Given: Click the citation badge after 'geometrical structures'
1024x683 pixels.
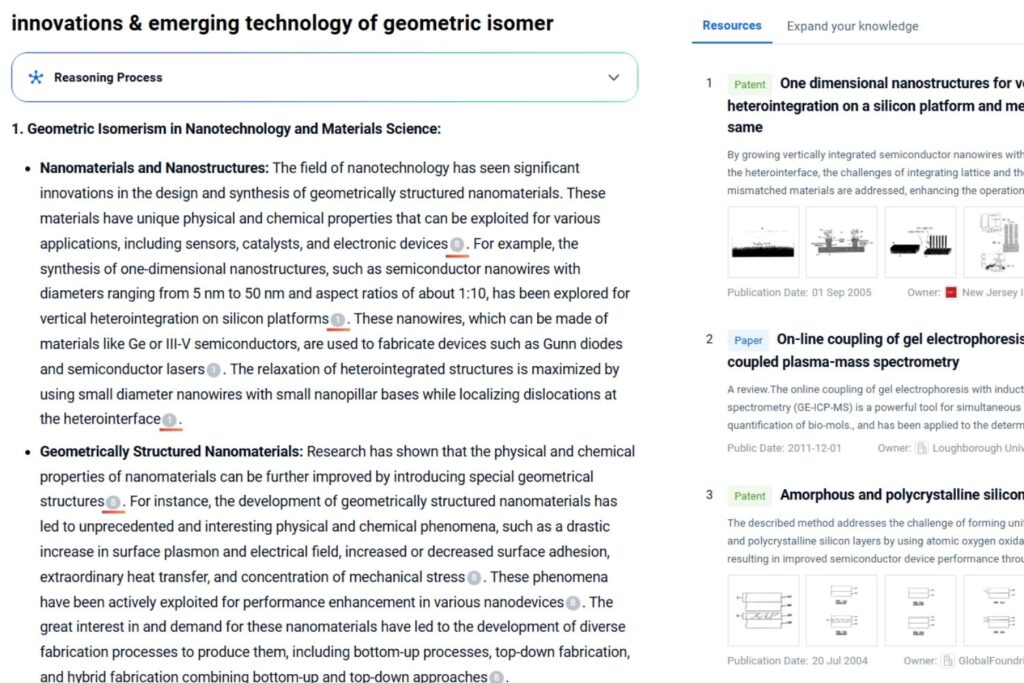Looking at the screenshot, I should click(113, 502).
